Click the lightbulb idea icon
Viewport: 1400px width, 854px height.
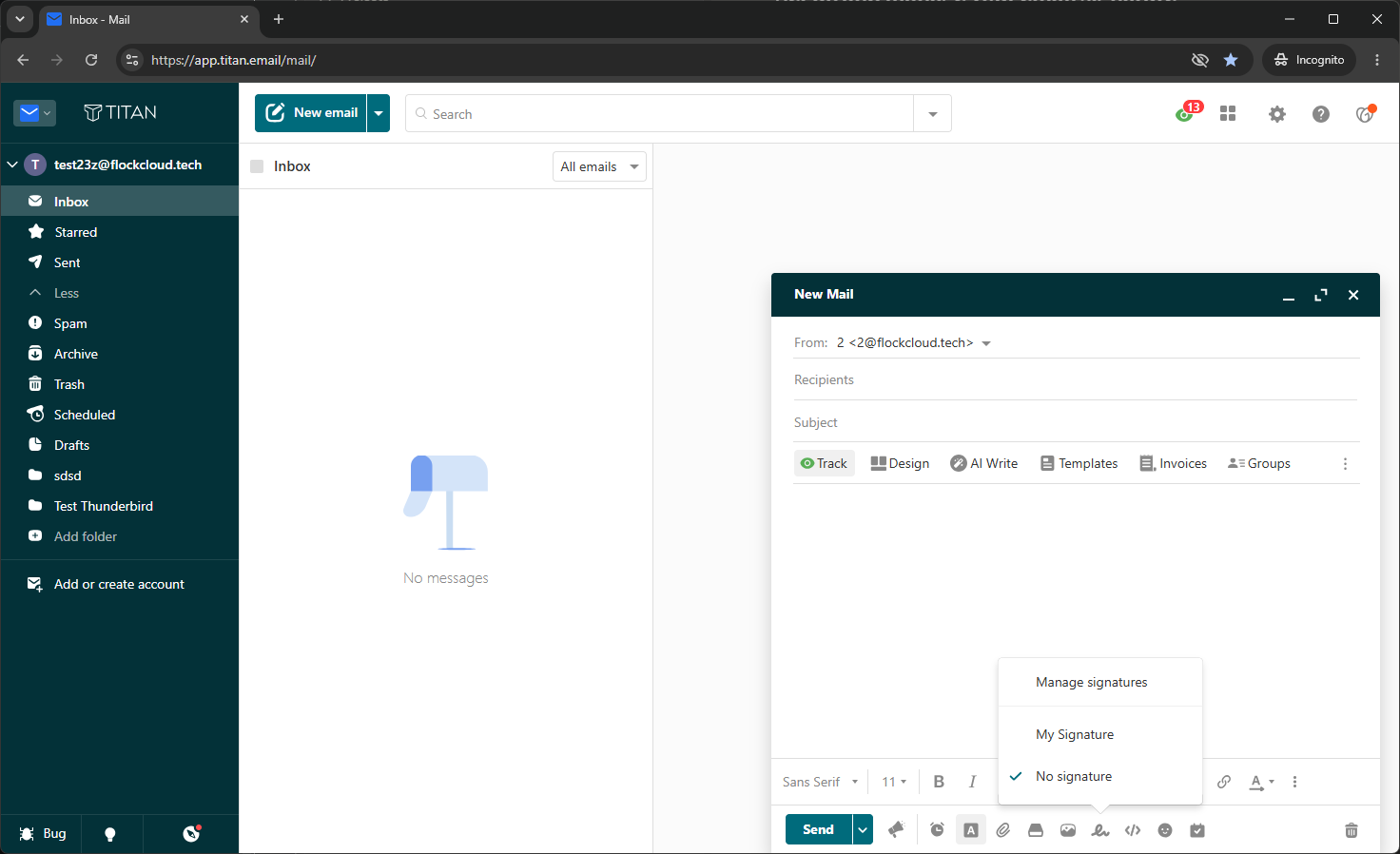point(110,834)
